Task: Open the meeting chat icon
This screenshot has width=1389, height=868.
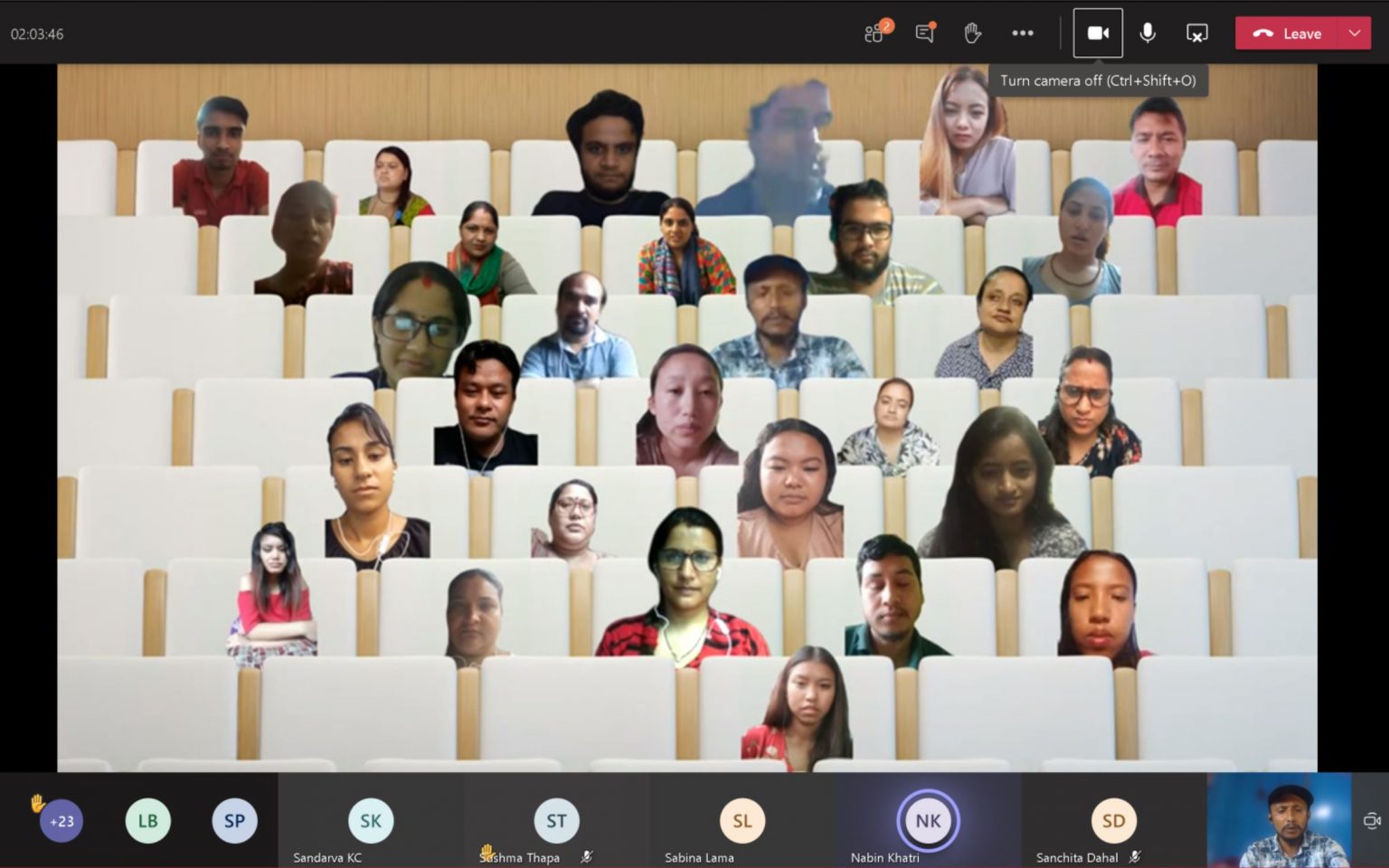Action: coord(924,33)
